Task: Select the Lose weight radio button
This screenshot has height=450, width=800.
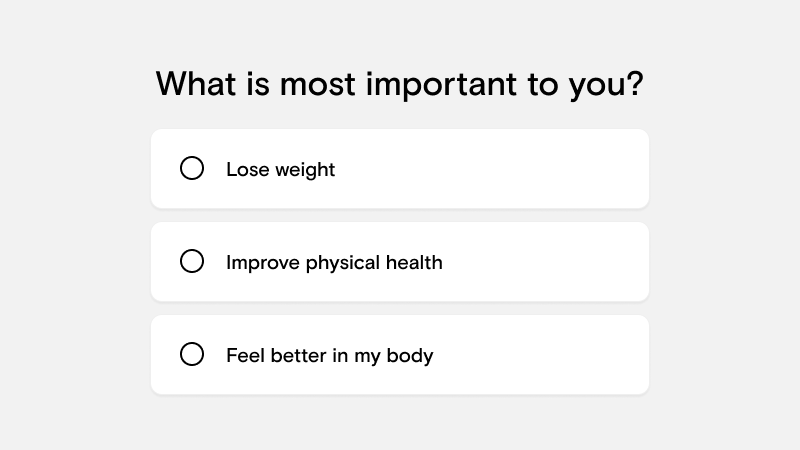Action: [192, 168]
